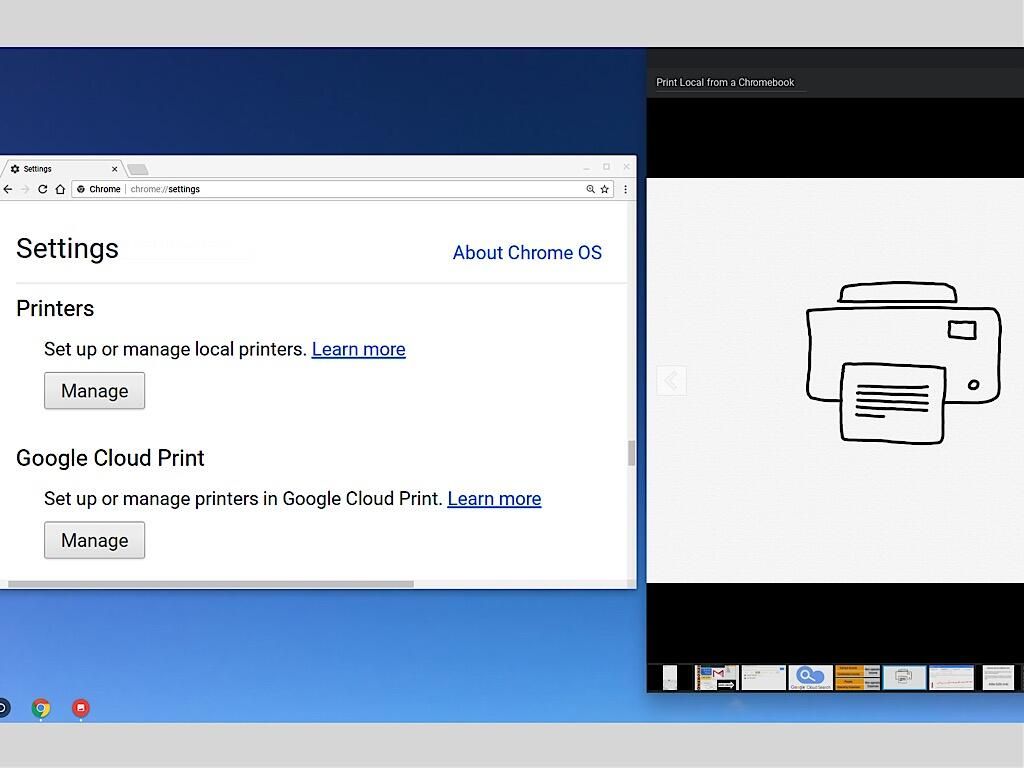The height and width of the screenshot is (768, 1024).
Task: Click the 'Print Local from a Chromebook' title
Action: click(725, 82)
